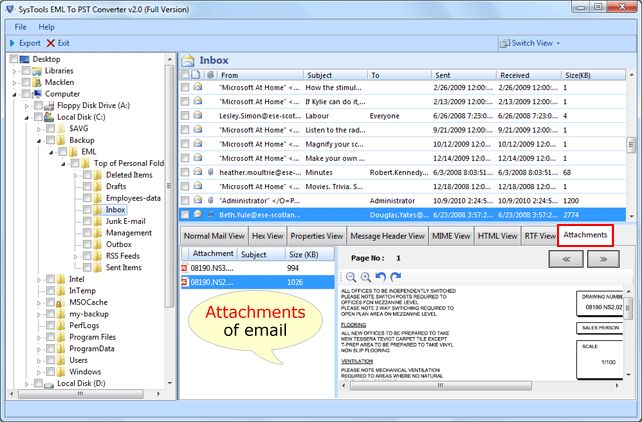The height and width of the screenshot is (422, 642).
Task: Check the Desktop root checkbox
Action: click(x=14, y=59)
